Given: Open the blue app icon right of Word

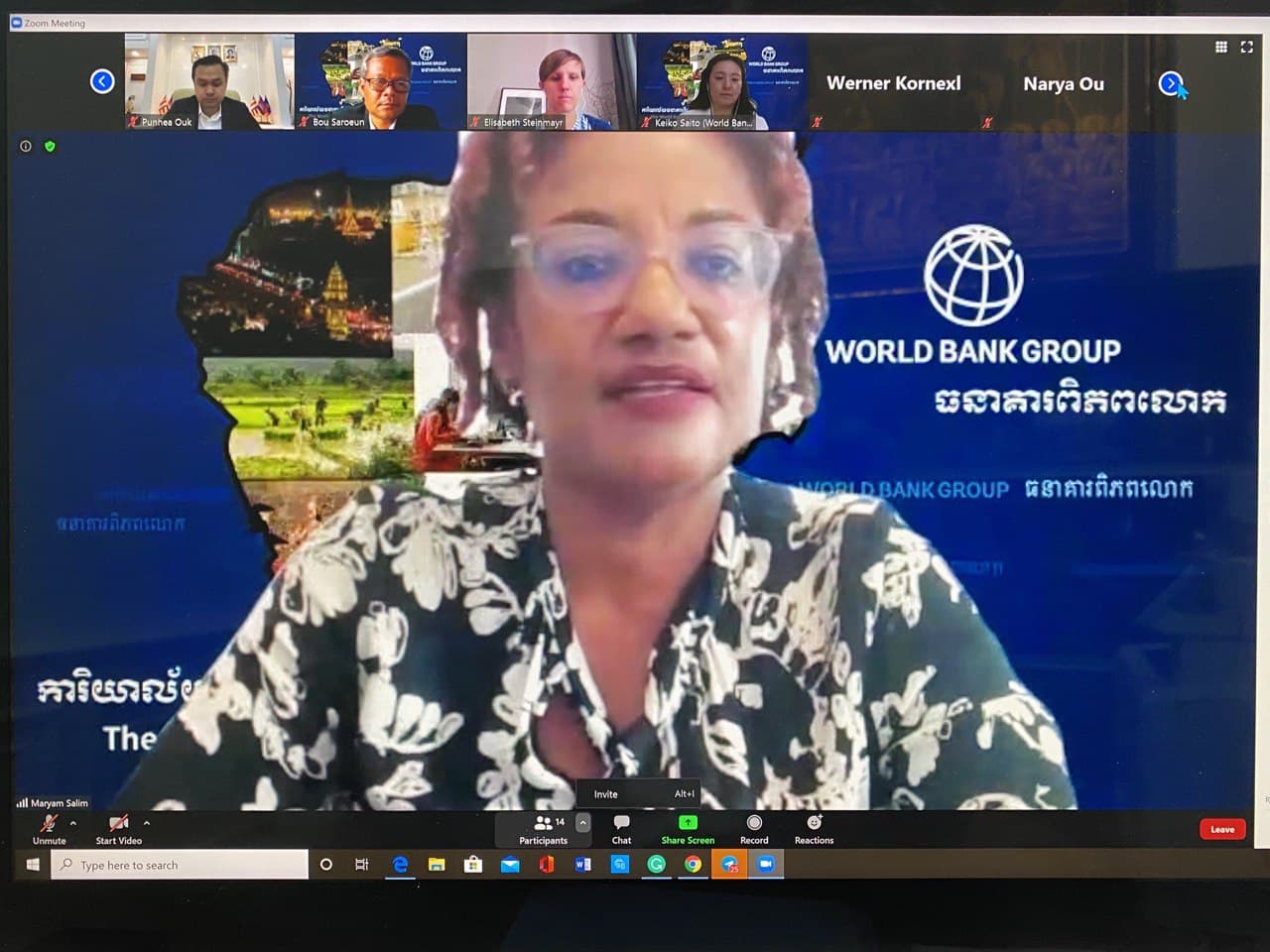Looking at the screenshot, I should pyautogui.click(x=619, y=865).
